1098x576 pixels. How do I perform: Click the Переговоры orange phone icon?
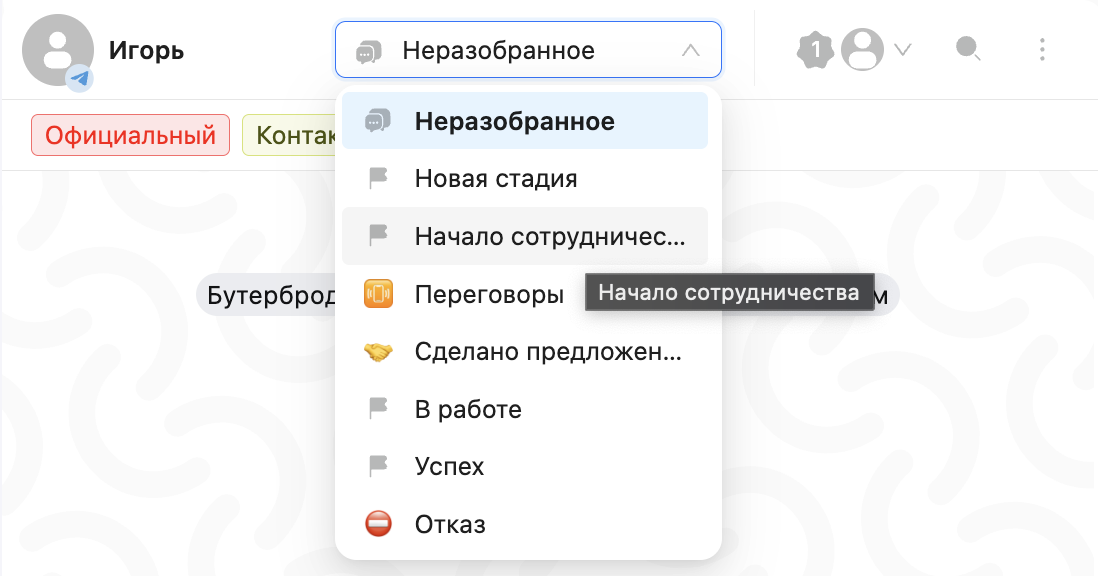(x=378, y=294)
